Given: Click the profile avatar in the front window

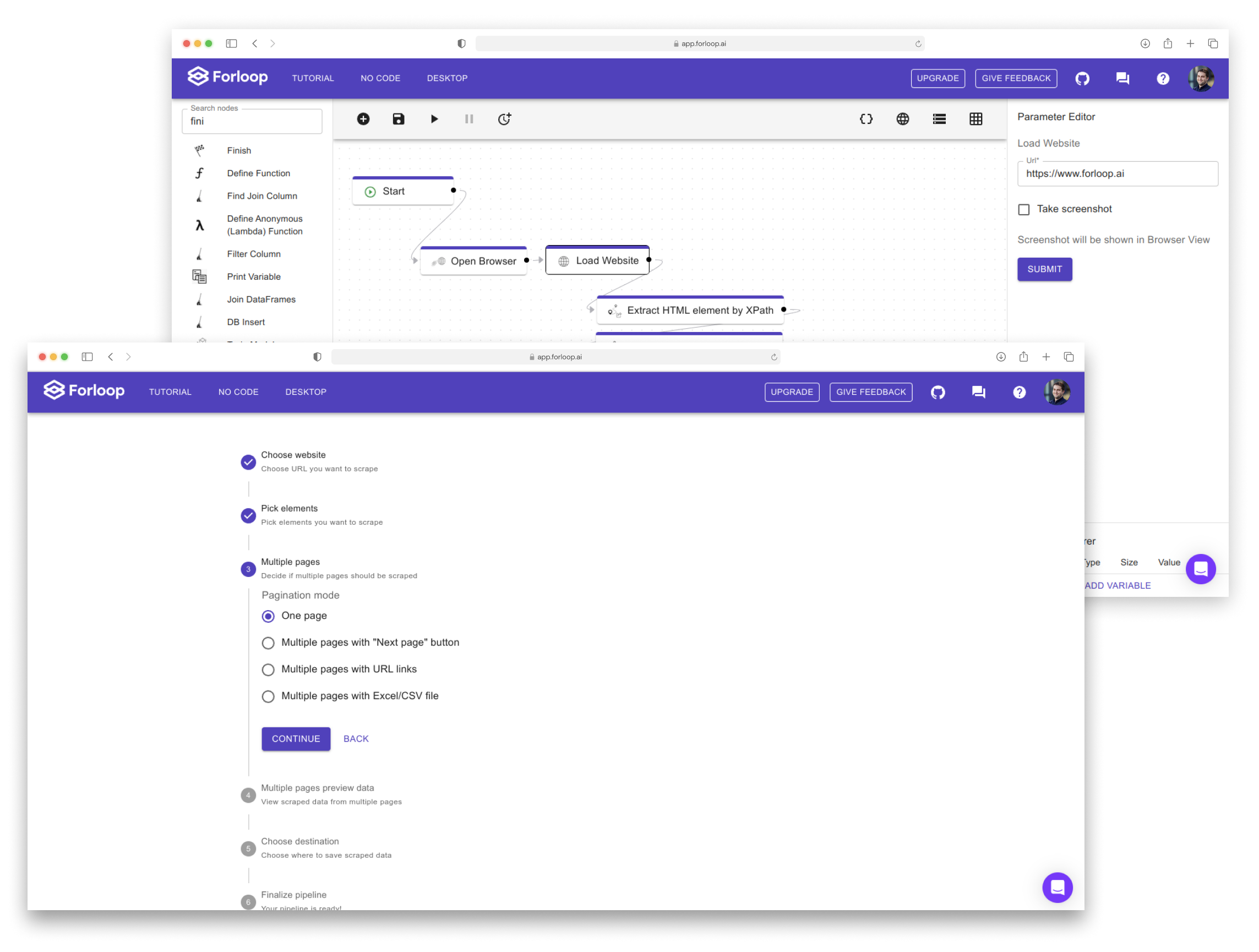Looking at the screenshot, I should click(1057, 392).
